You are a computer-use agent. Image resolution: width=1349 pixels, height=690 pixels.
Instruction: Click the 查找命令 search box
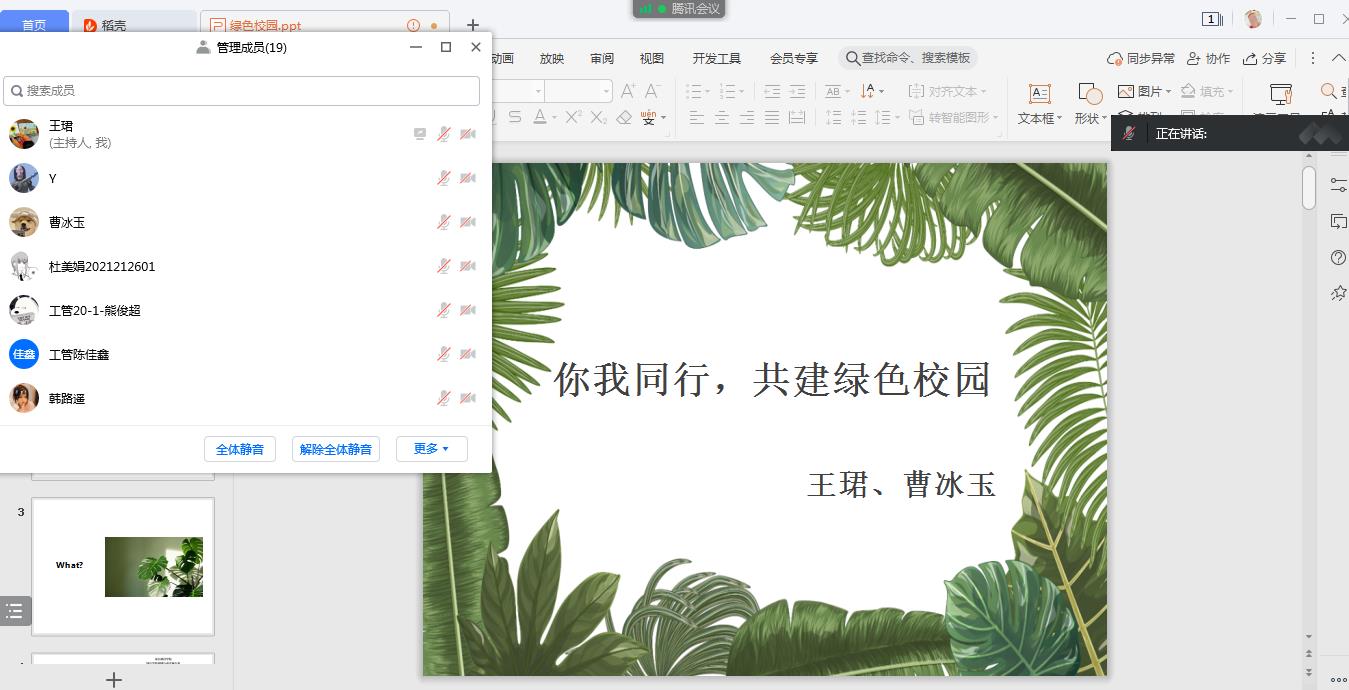(x=908, y=58)
